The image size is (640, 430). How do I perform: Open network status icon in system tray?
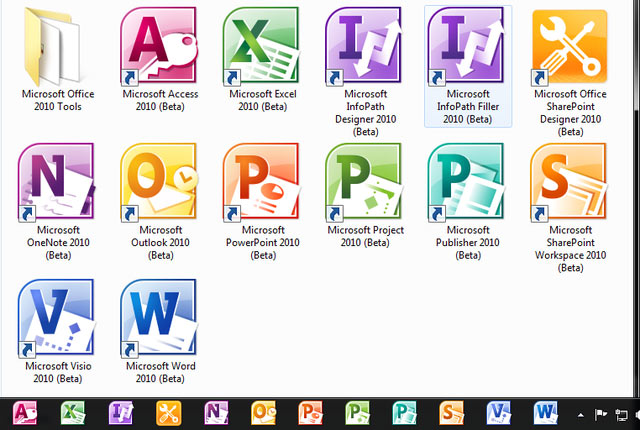[x=621, y=415]
